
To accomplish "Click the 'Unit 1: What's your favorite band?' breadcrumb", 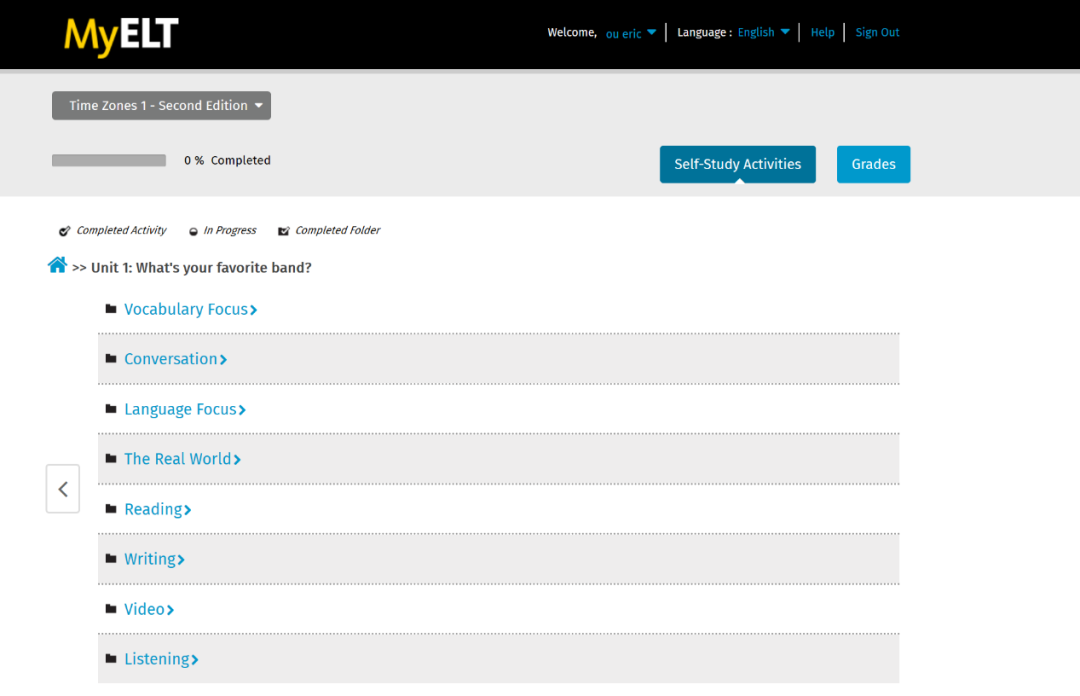I will pos(201,267).
